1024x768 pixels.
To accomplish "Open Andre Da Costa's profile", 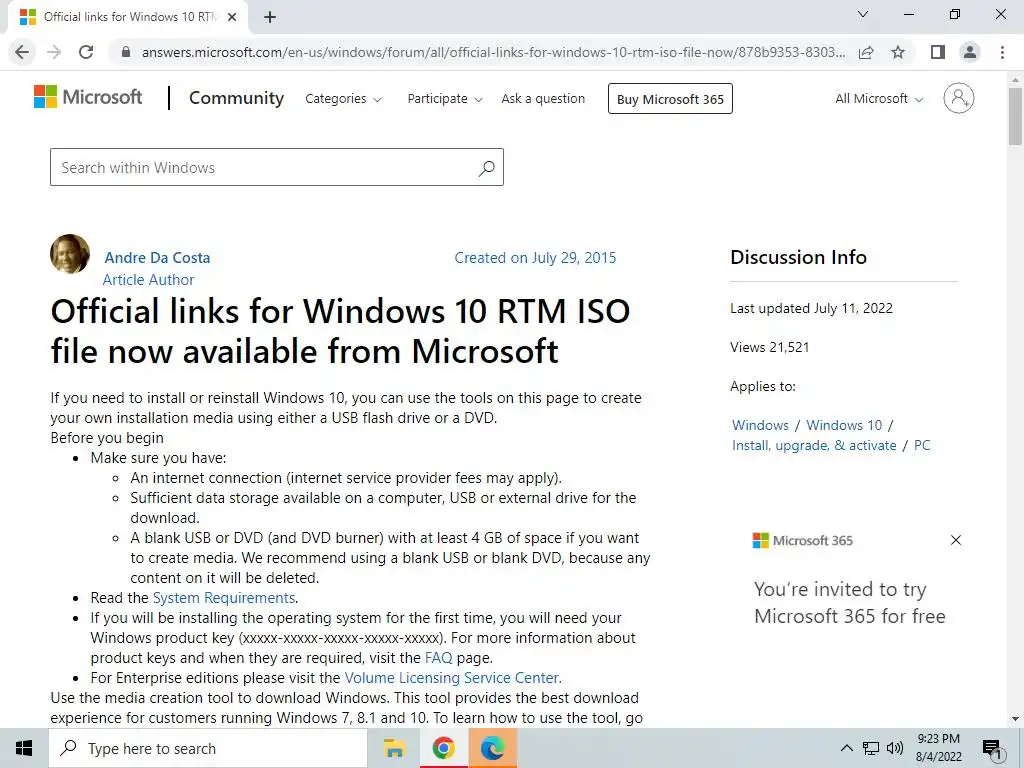I will pyautogui.click(x=157, y=258).
